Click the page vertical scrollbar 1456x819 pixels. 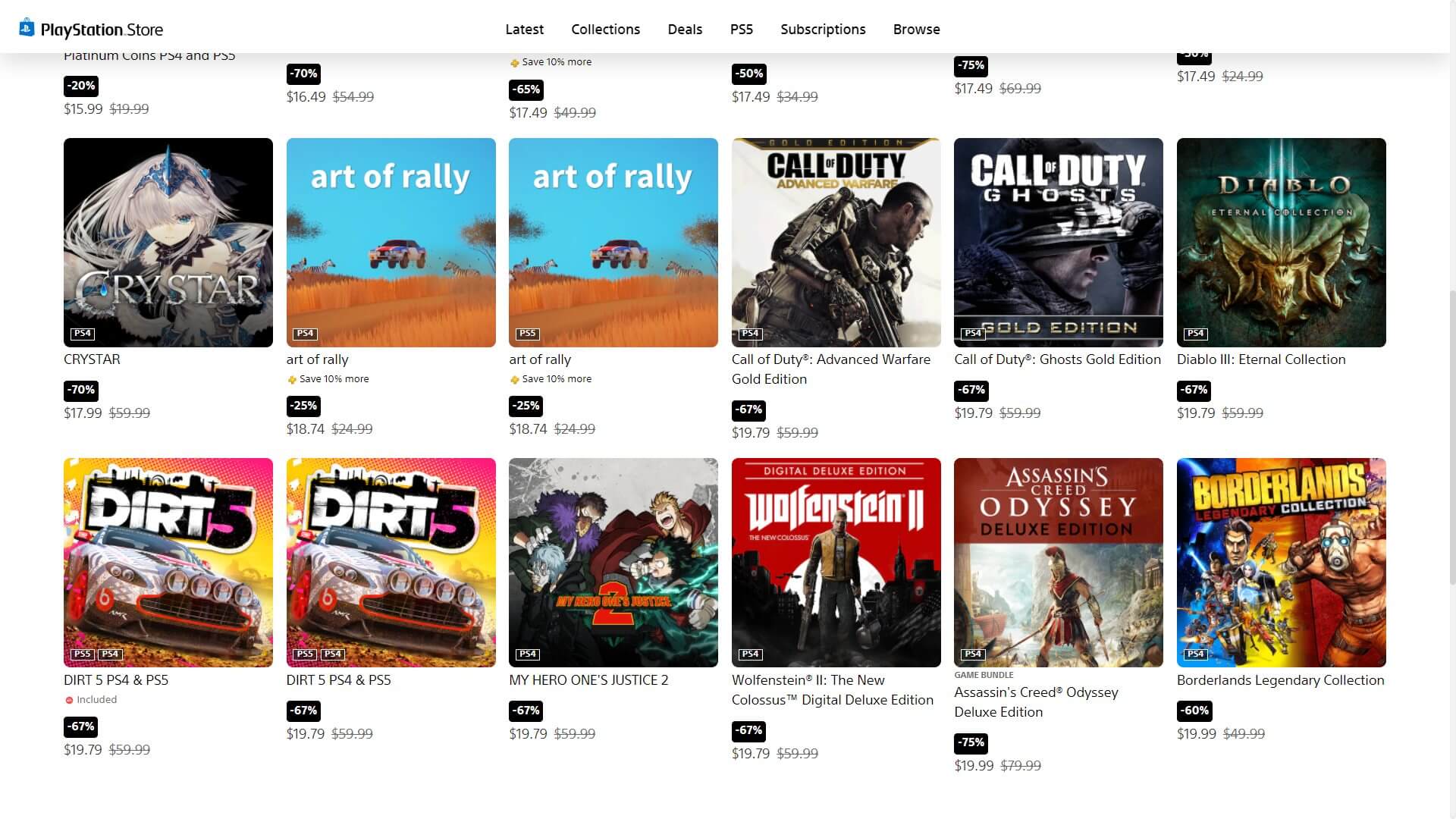point(1452,436)
